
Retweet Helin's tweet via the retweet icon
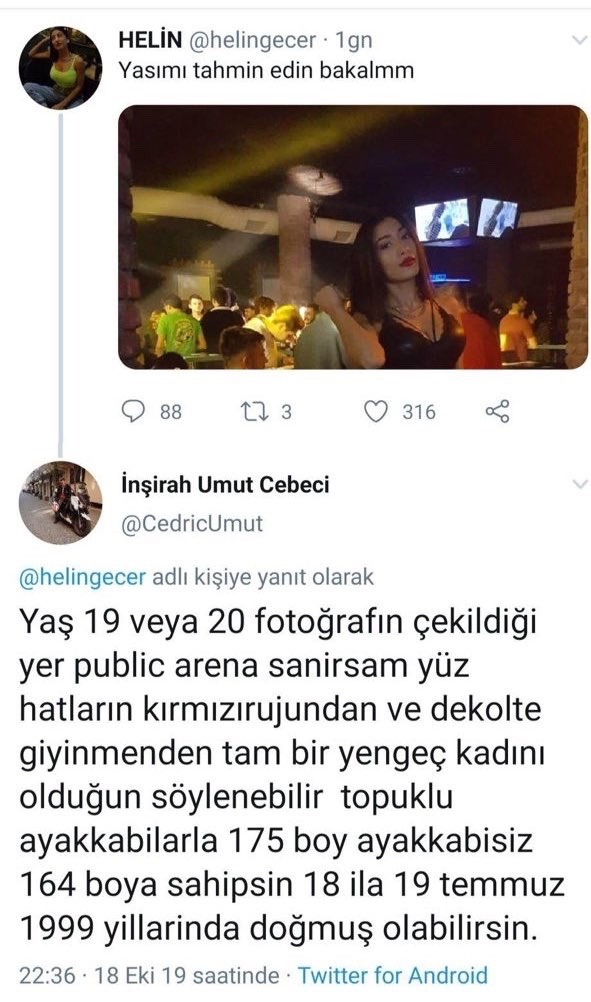(251, 412)
